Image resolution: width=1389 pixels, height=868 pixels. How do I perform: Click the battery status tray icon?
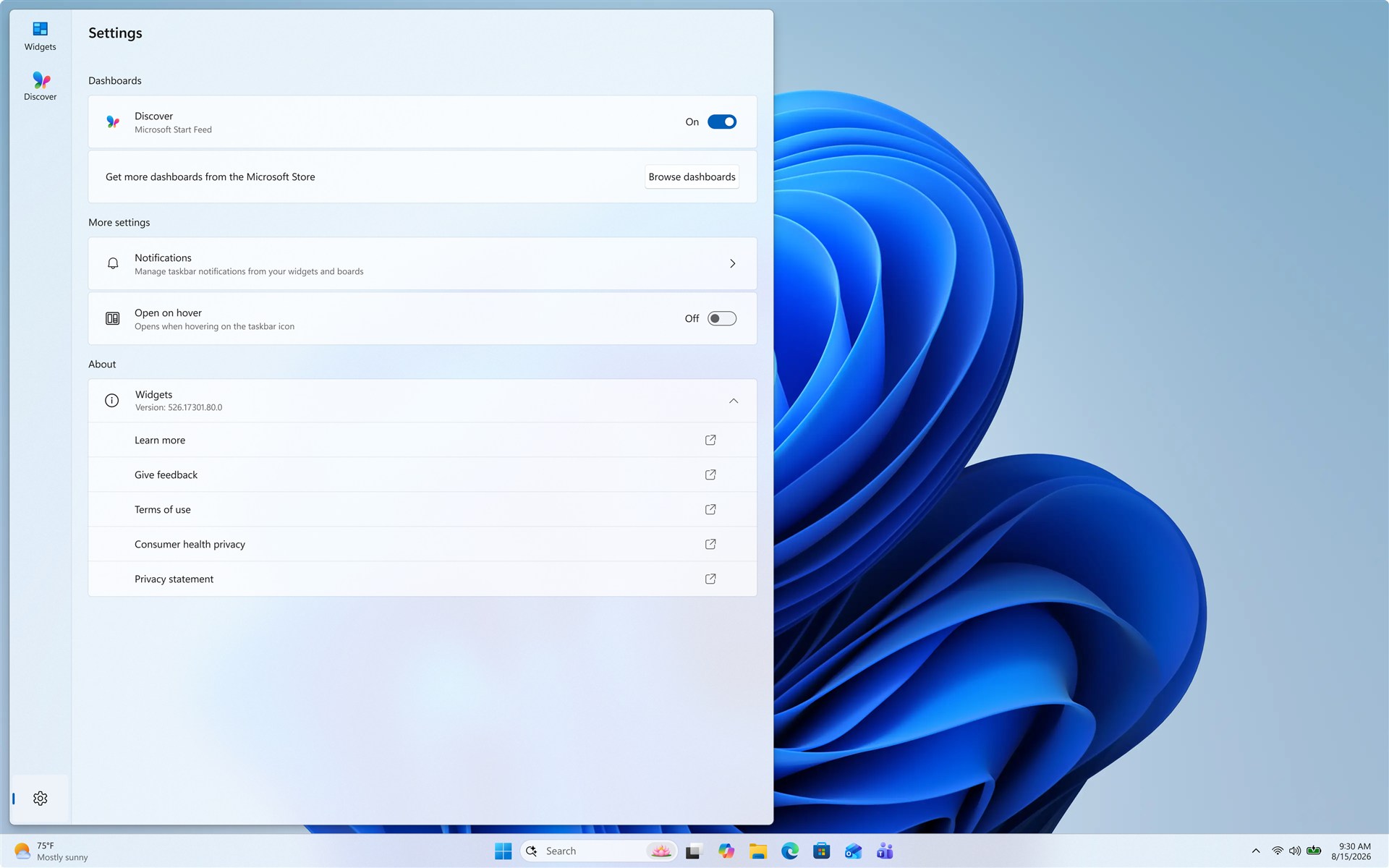click(x=1314, y=851)
